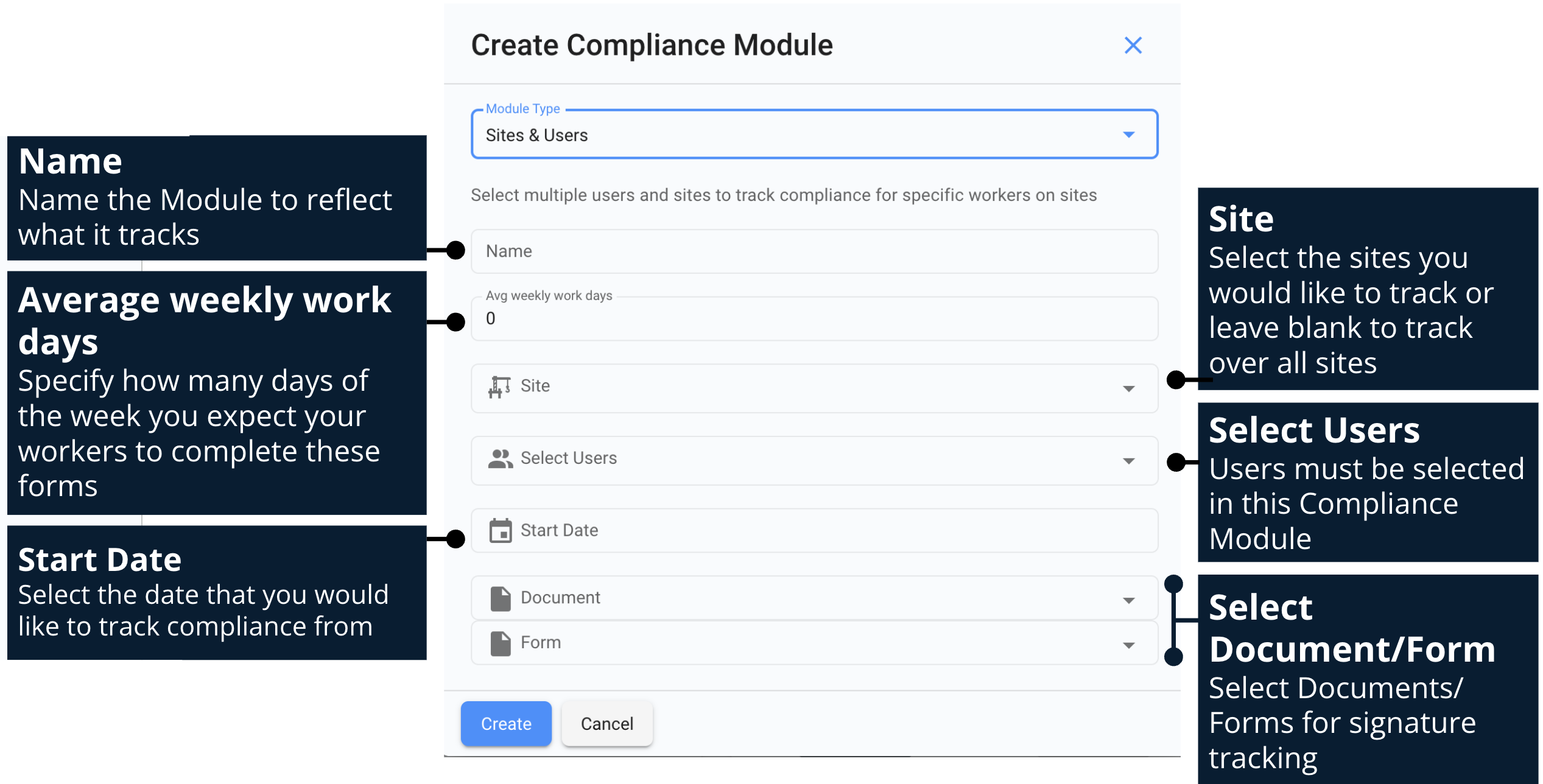Expand the Site dropdown arrow

pyautogui.click(x=1128, y=388)
